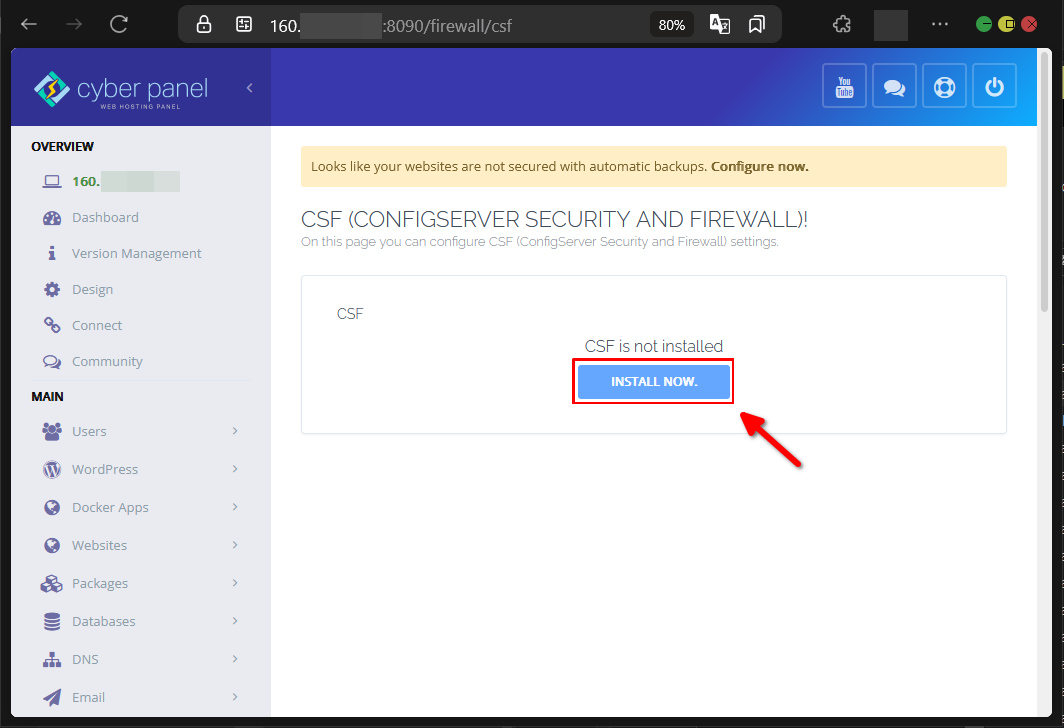
Task: Collapse the sidebar with the chevron
Action: pyautogui.click(x=250, y=88)
